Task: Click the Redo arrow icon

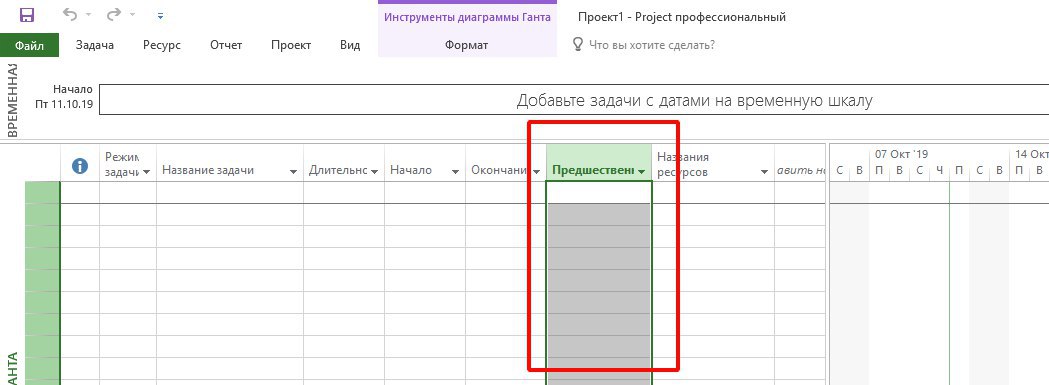Action: pos(114,15)
